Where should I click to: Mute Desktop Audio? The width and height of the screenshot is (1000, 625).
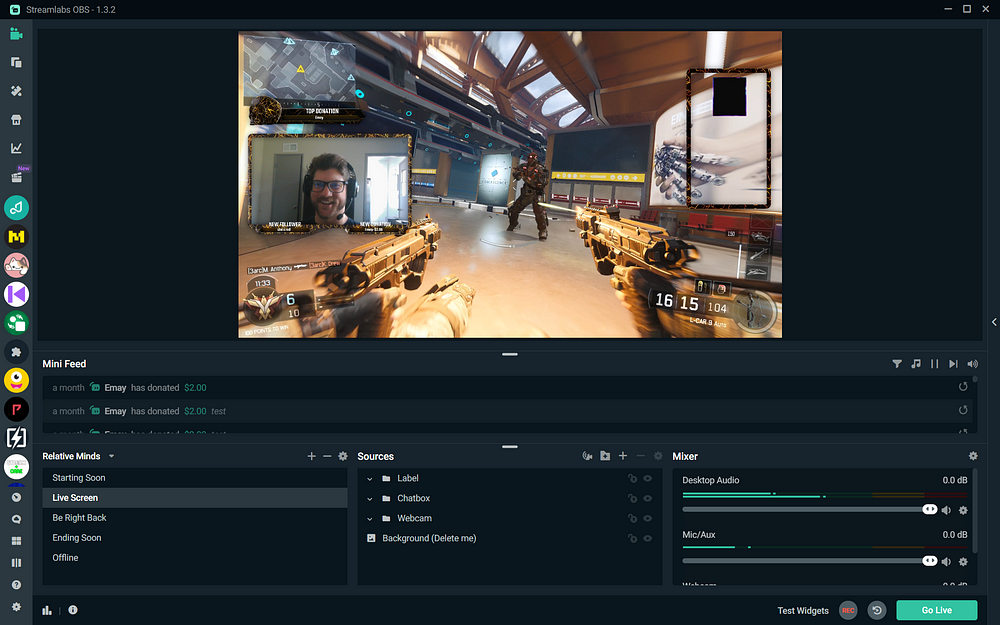[946, 510]
